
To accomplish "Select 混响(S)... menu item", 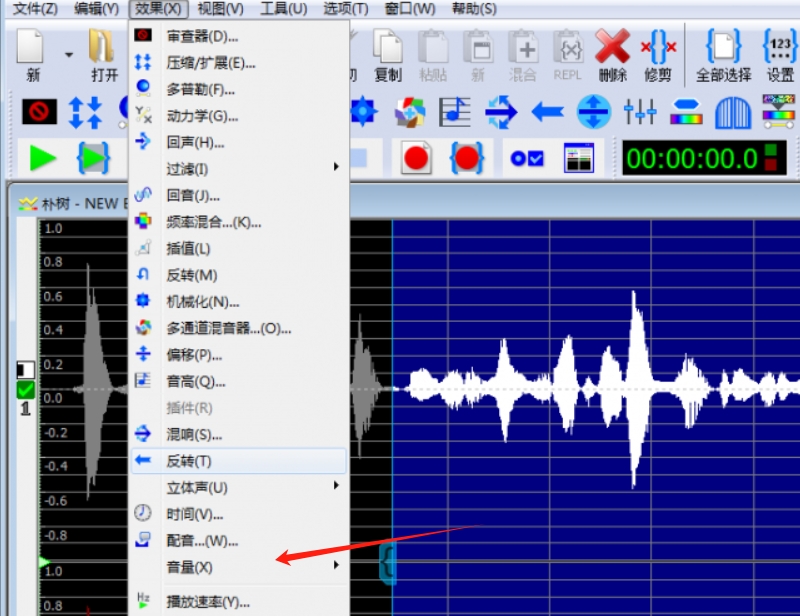I will pyautogui.click(x=239, y=434).
